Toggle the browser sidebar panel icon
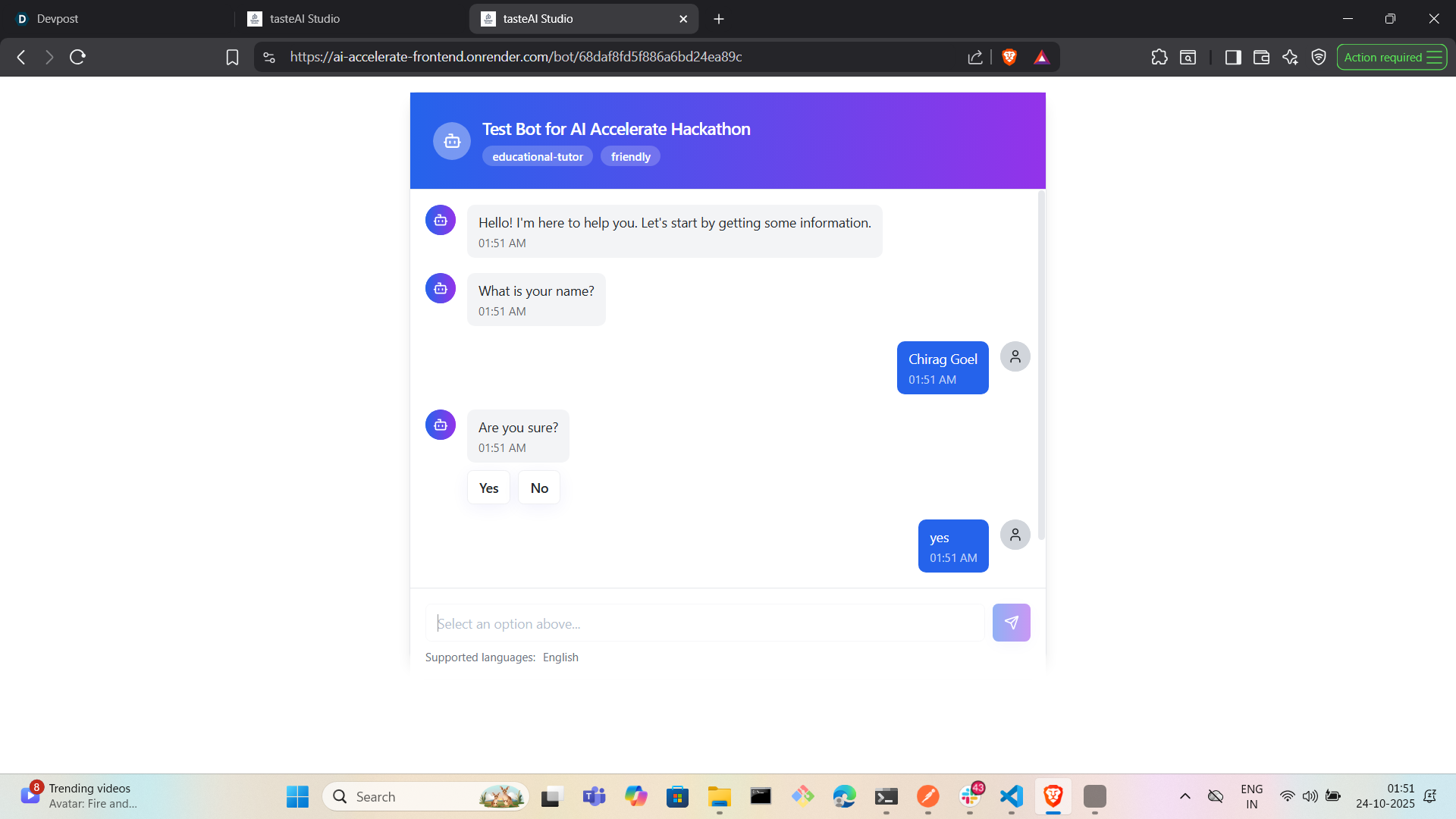Image resolution: width=1456 pixels, height=819 pixels. click(1233, 57)
